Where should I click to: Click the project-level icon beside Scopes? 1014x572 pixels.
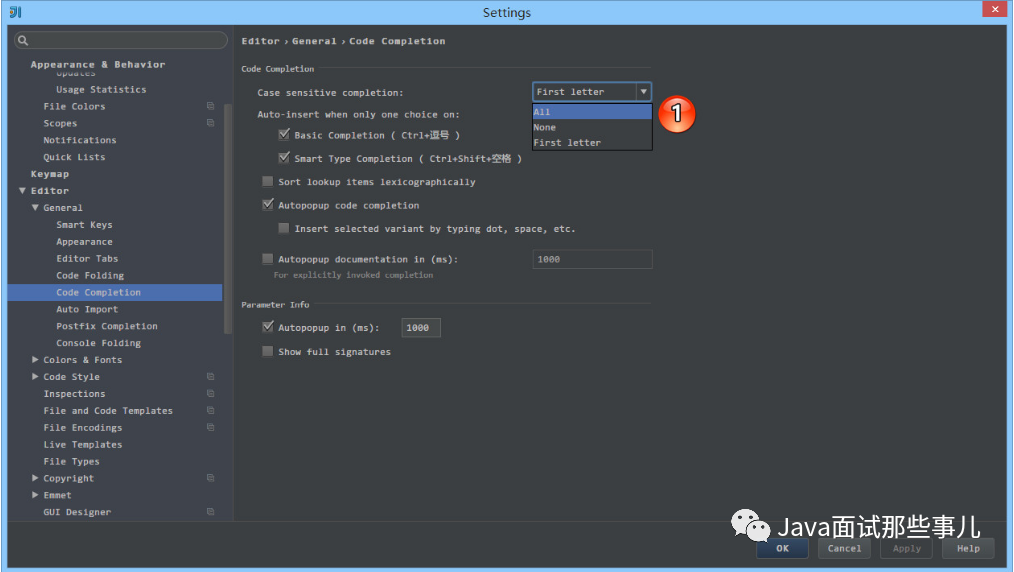coord(210,123)
